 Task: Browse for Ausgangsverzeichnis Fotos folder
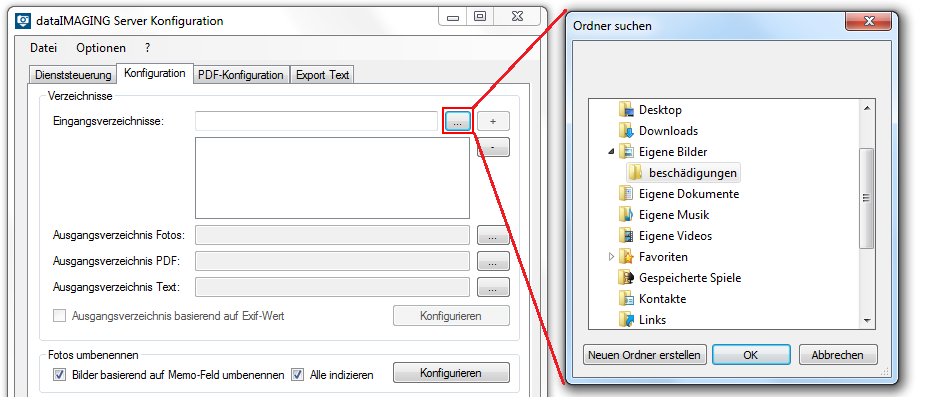[x=493, y=235]
